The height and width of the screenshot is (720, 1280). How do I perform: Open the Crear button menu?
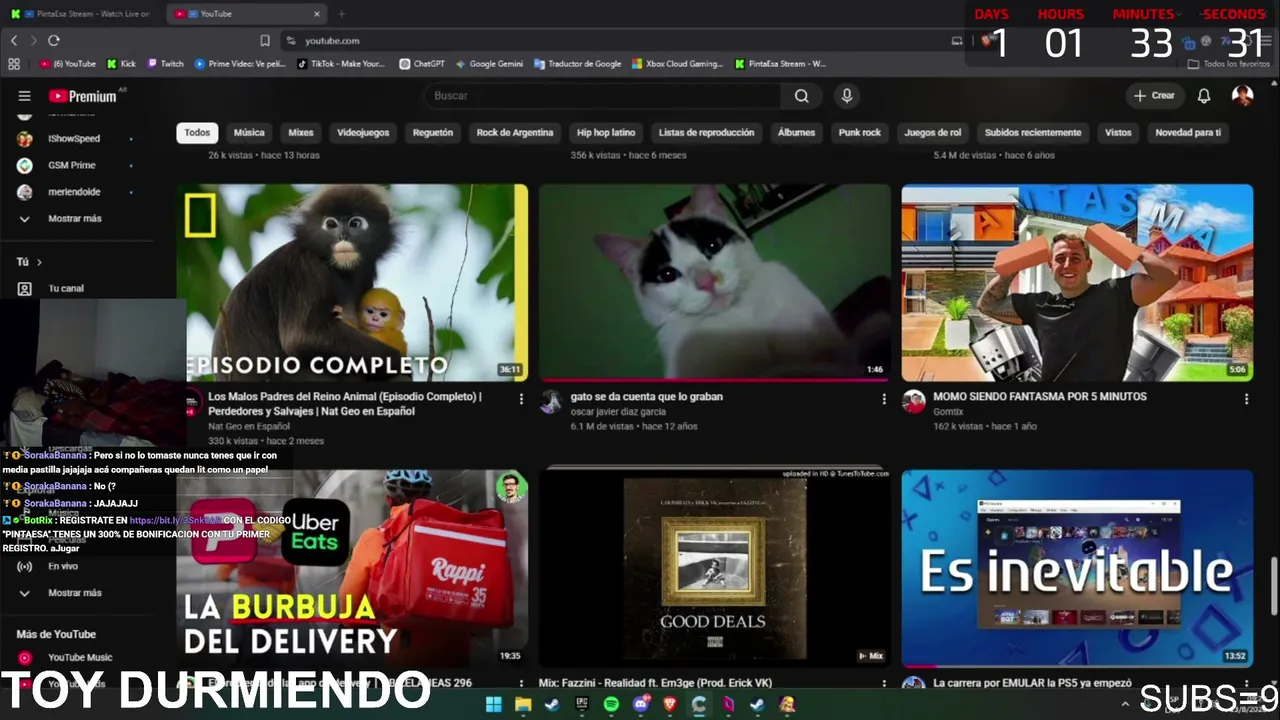point(1154,96)
